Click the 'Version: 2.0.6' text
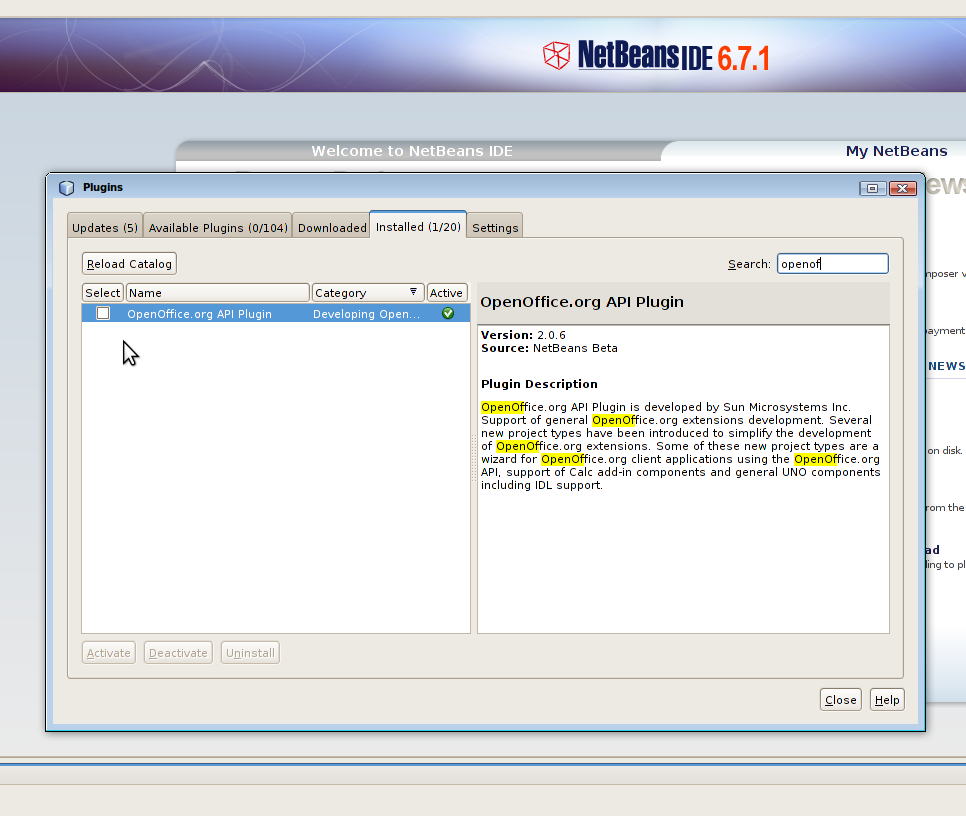 [x=523, y=335]
